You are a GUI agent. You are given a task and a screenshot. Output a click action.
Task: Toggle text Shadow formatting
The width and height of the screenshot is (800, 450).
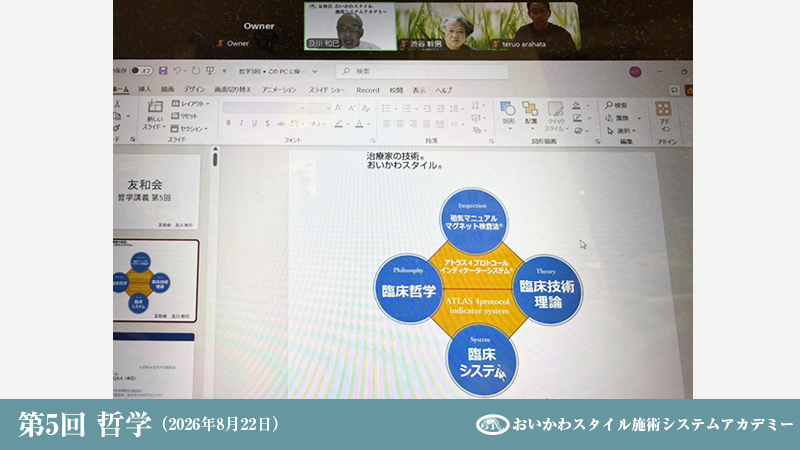tap(267, 123)
